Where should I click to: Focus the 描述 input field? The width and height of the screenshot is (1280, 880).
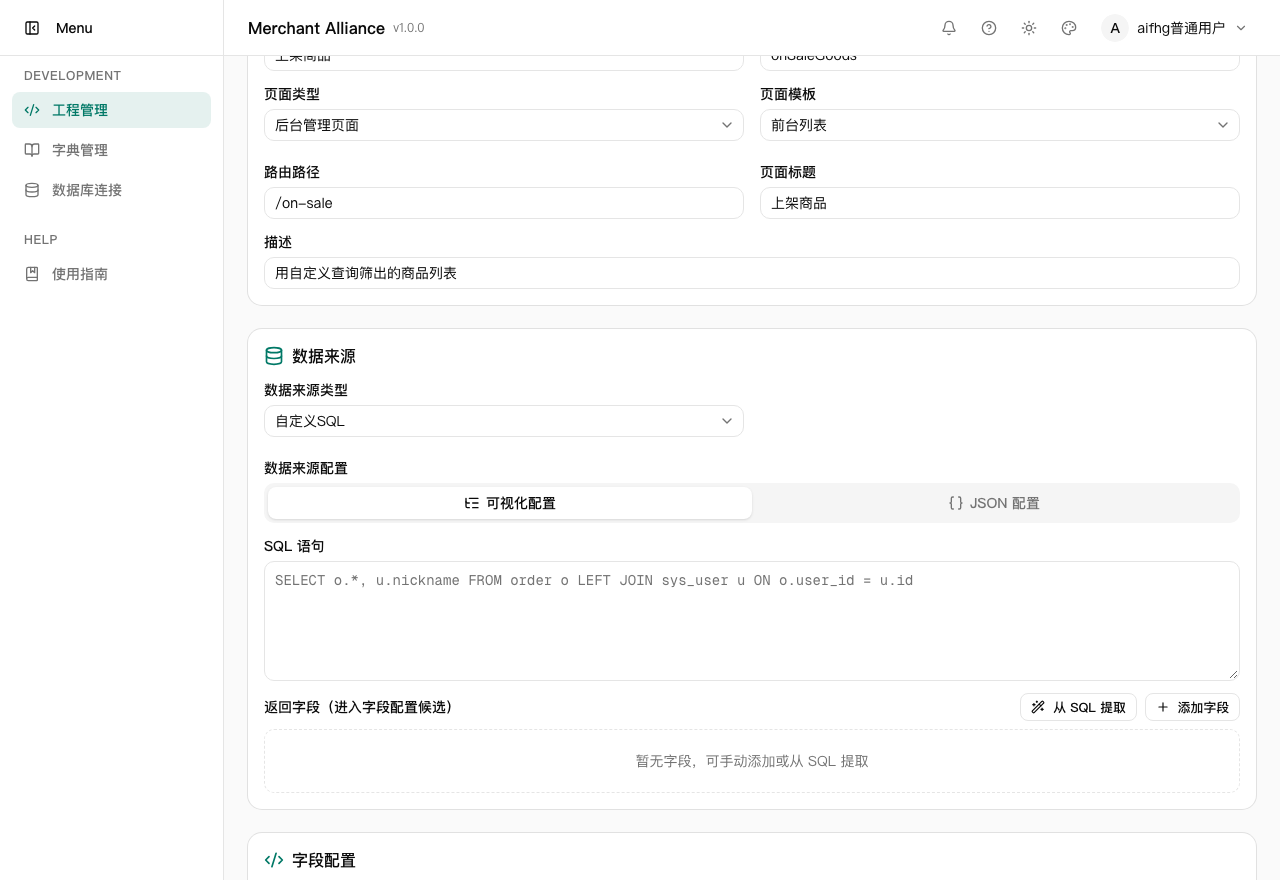tap(752, 273)
